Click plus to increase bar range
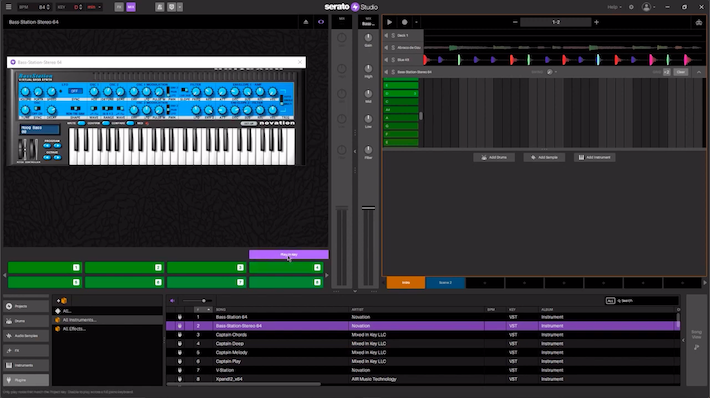The width and height of the screenshot is (710, 398). coord(596,22)
